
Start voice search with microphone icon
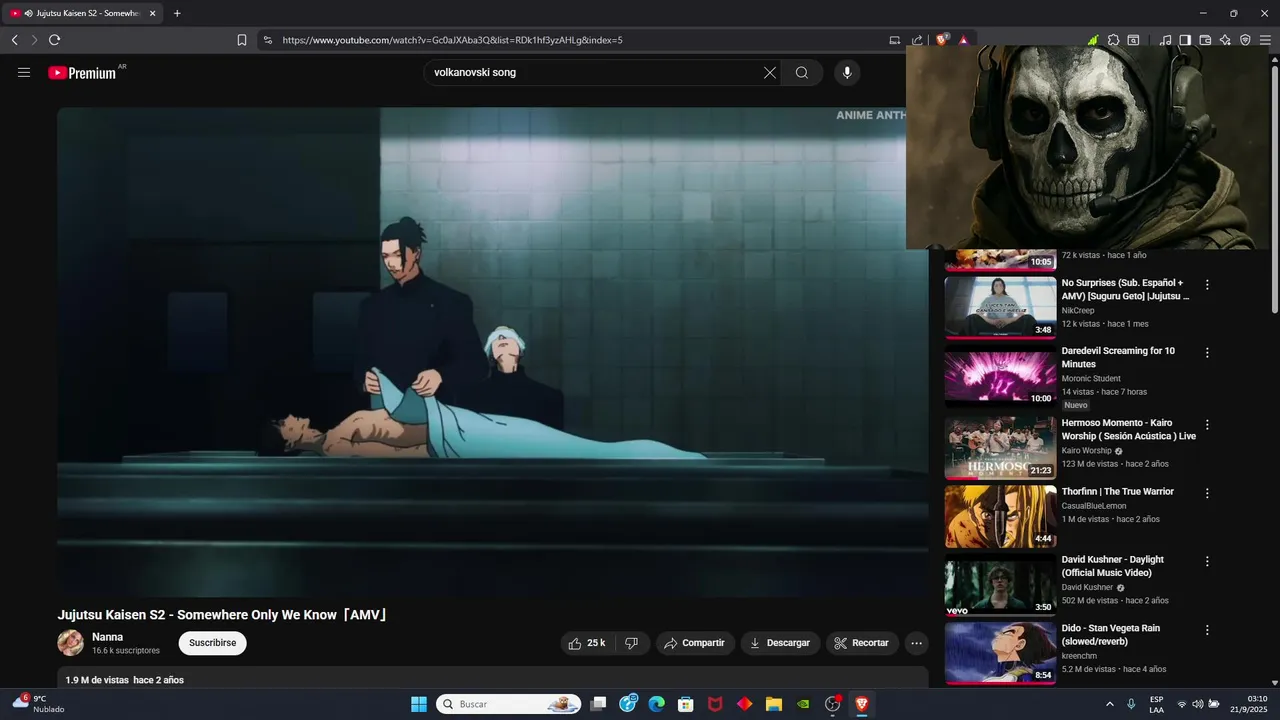point(847,72)
